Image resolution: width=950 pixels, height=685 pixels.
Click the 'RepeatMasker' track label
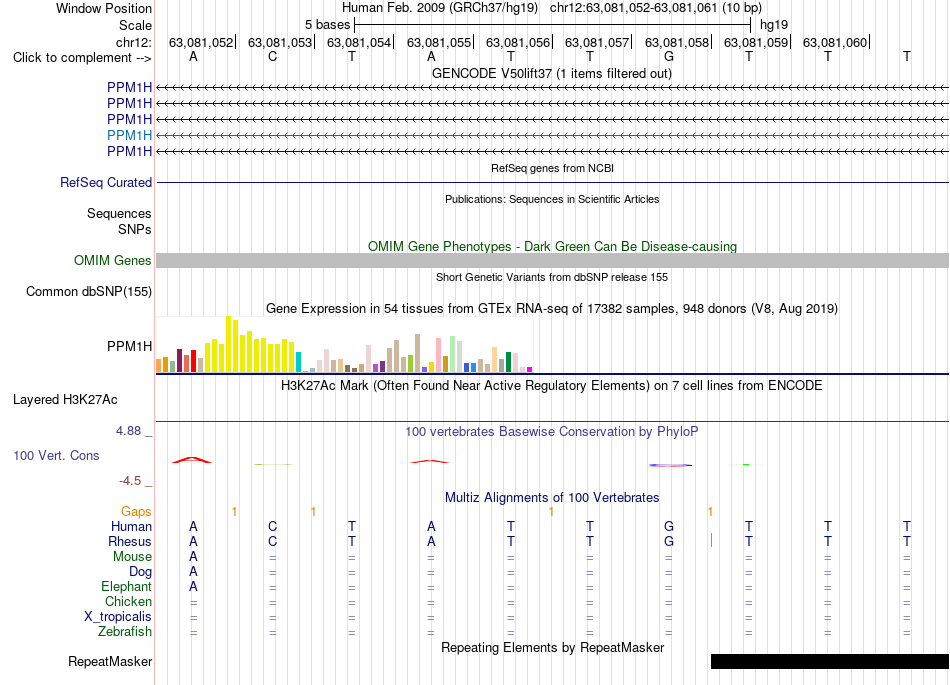pos(110,661)
